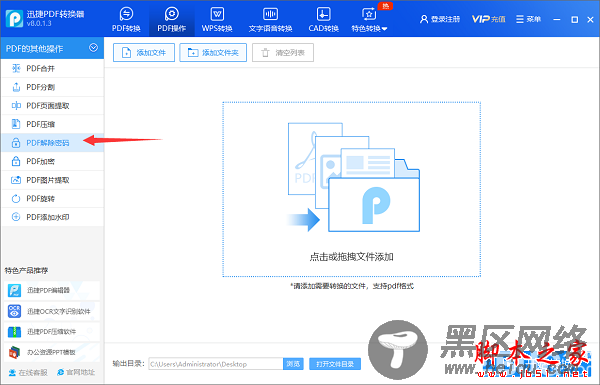
Task: Select PDF分割 in the sidebar
Action: coord(52,87)
